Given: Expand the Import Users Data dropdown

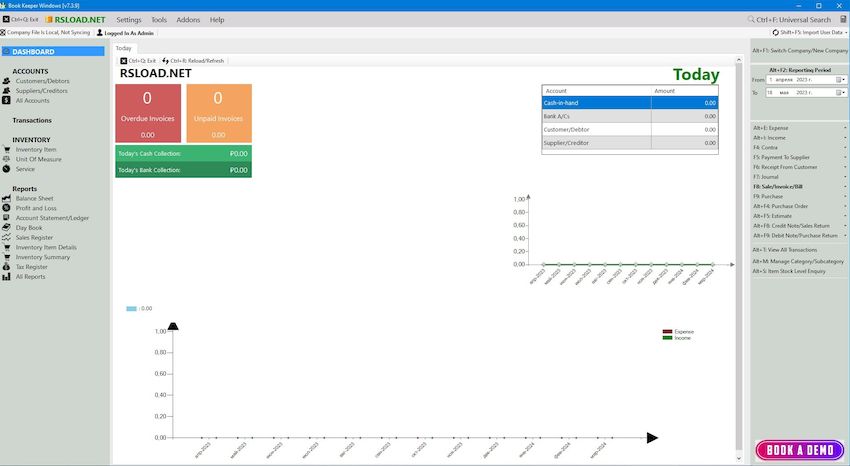Looking at the screenshot, I should click(x=845, y=33).
